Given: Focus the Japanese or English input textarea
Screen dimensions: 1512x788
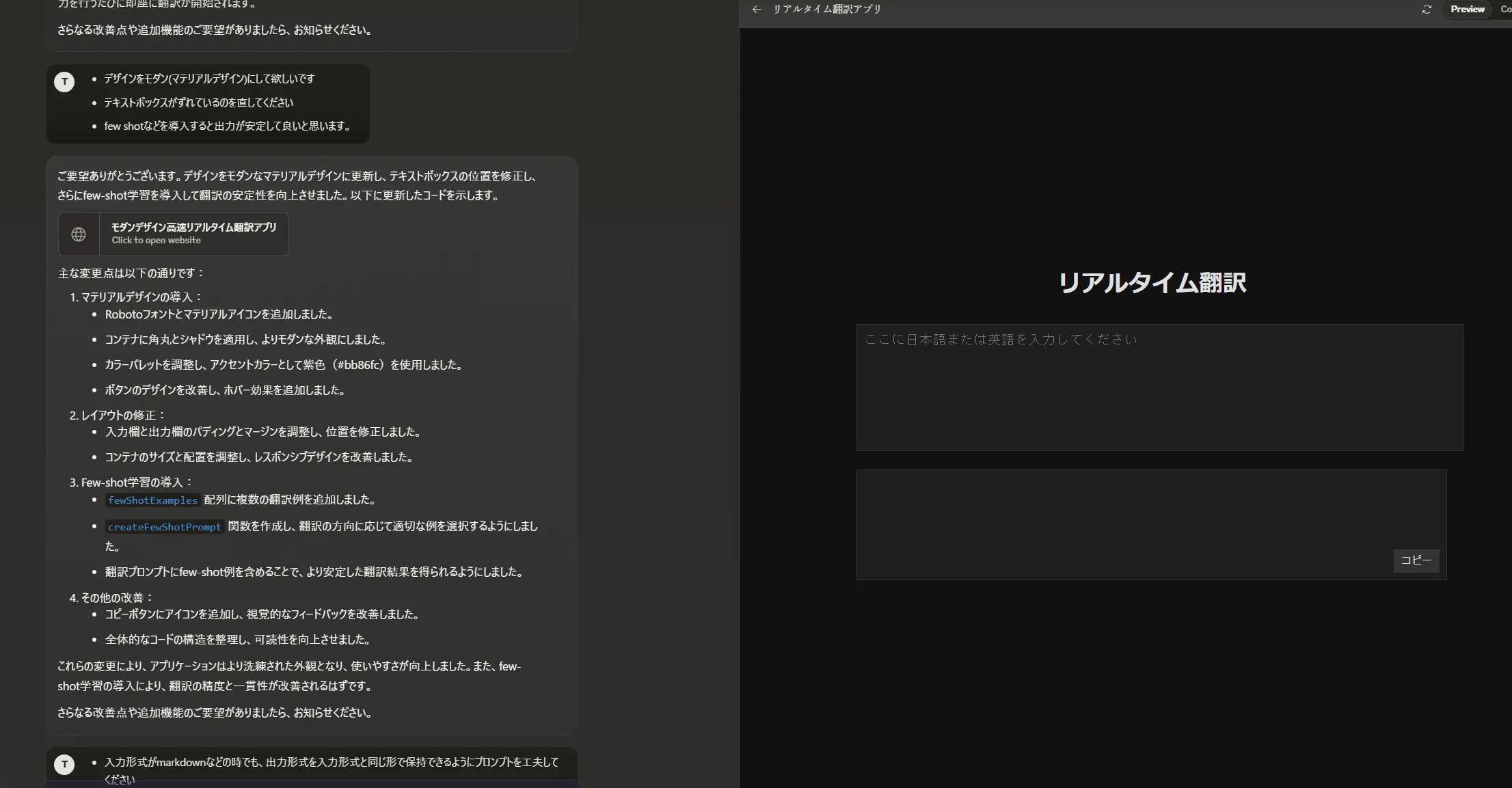Looking at the screenshot, I should pos(1159,388).
